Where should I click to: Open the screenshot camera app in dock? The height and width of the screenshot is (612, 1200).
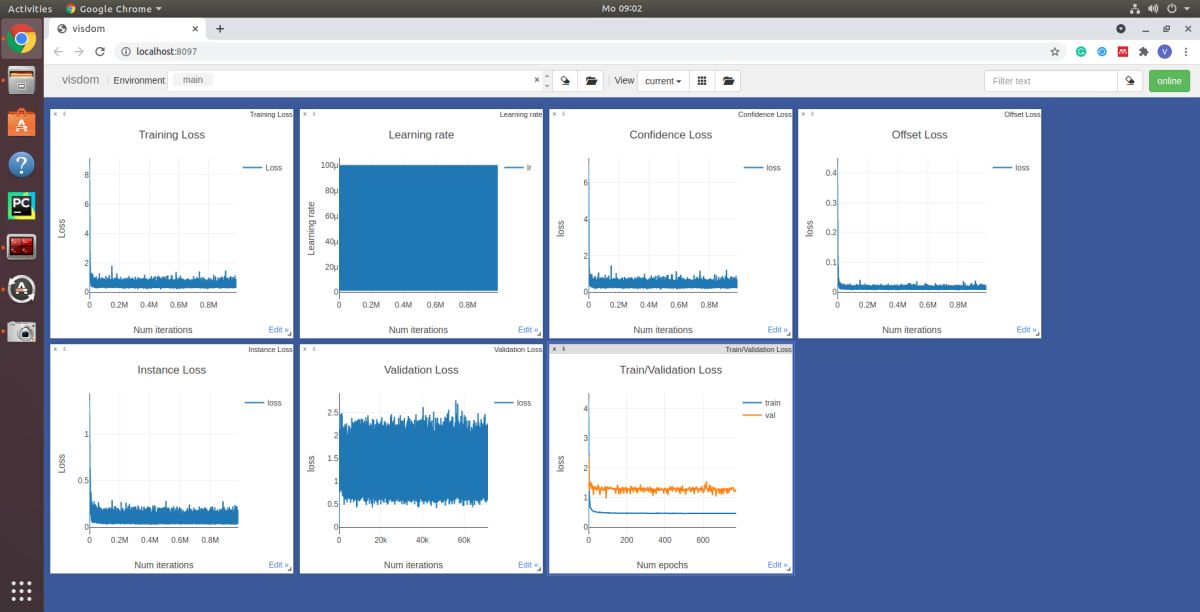(21, 331)
